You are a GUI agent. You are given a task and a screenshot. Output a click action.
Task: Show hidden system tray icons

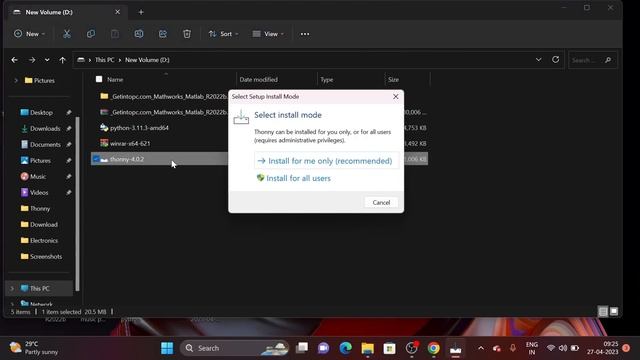coord(481,348)
